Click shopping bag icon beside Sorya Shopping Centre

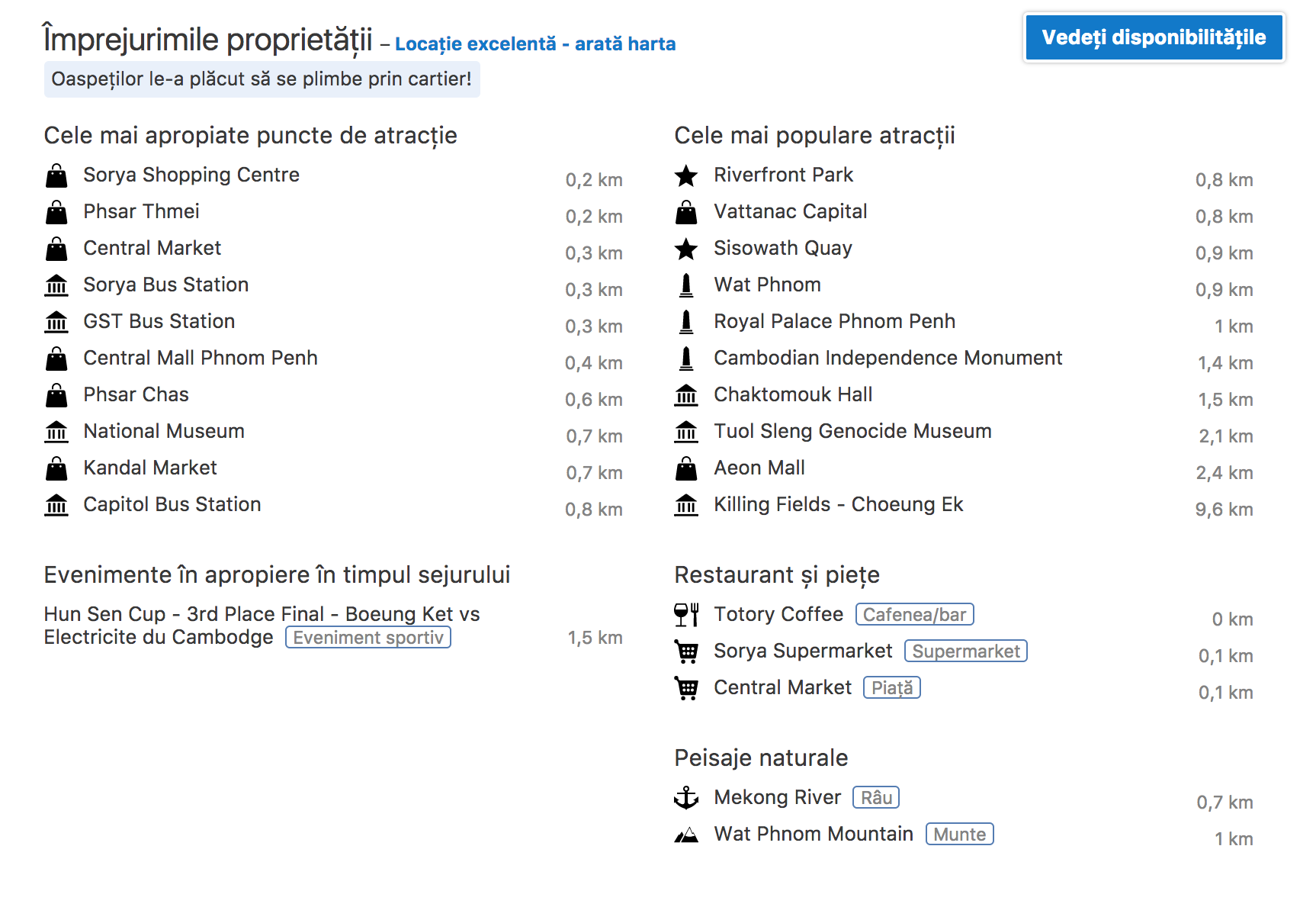pos(56,176)
